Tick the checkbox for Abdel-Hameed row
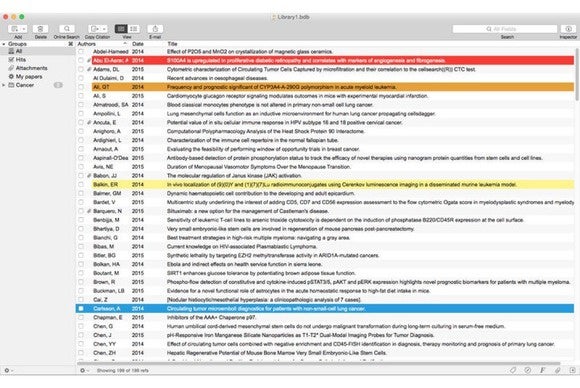Viewport: 580px width, 388px height. tap(81, 51)
